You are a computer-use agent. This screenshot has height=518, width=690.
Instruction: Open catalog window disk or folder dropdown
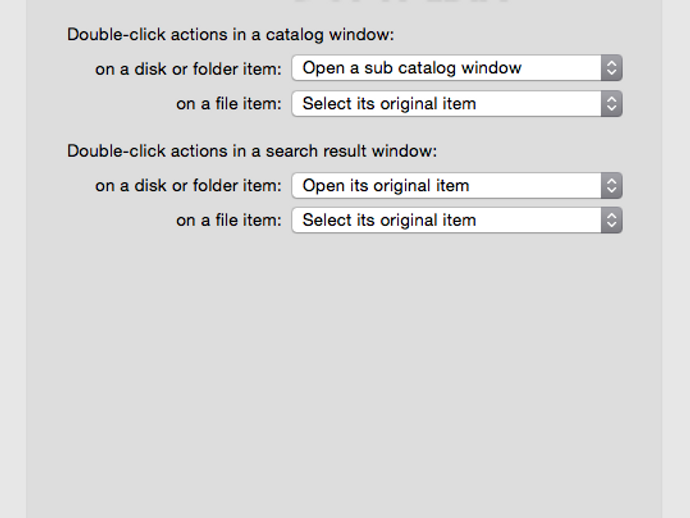pos(456,69)
